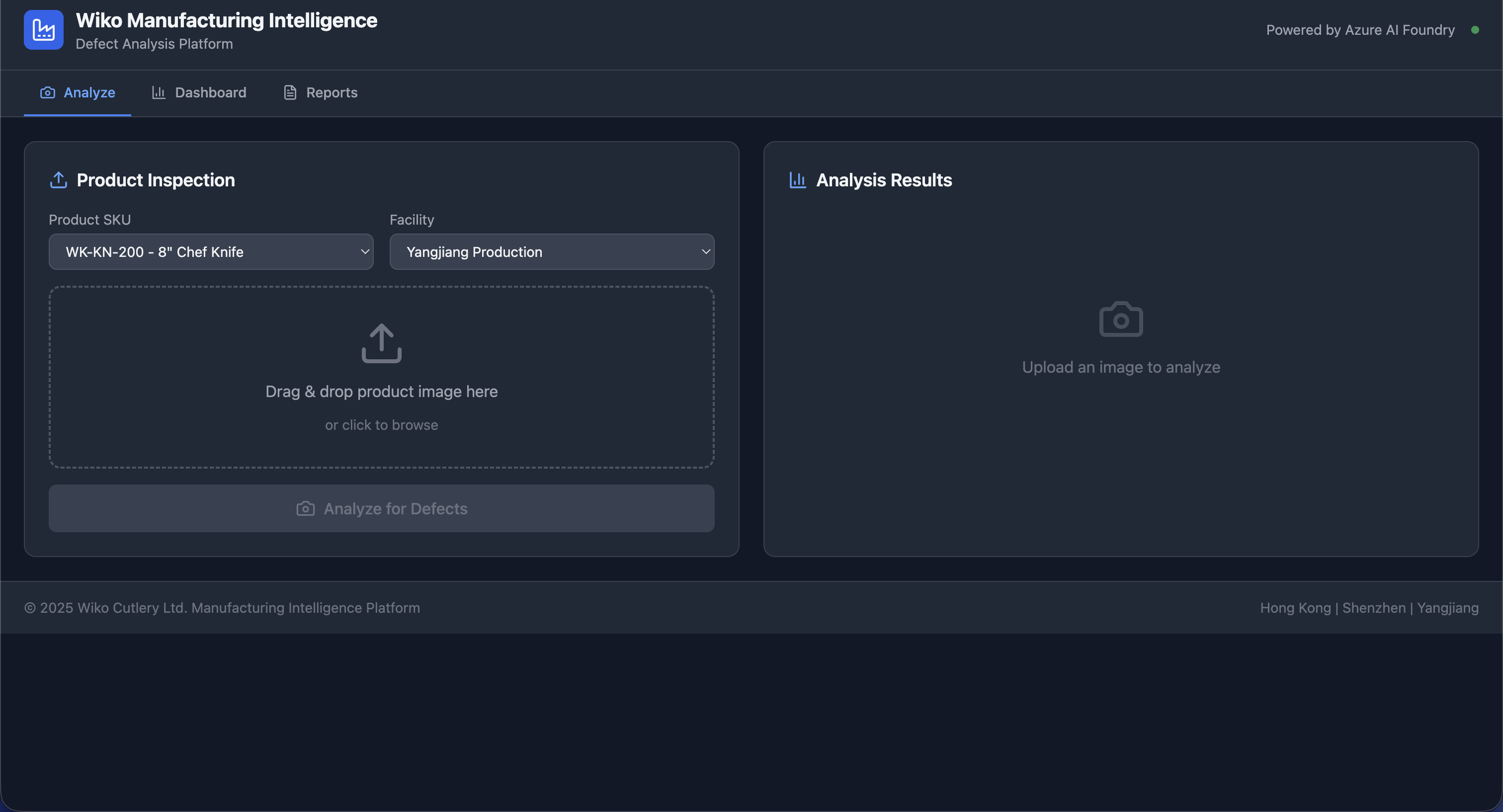Click 'Upload an image to analyze' placeholder

1121,368
